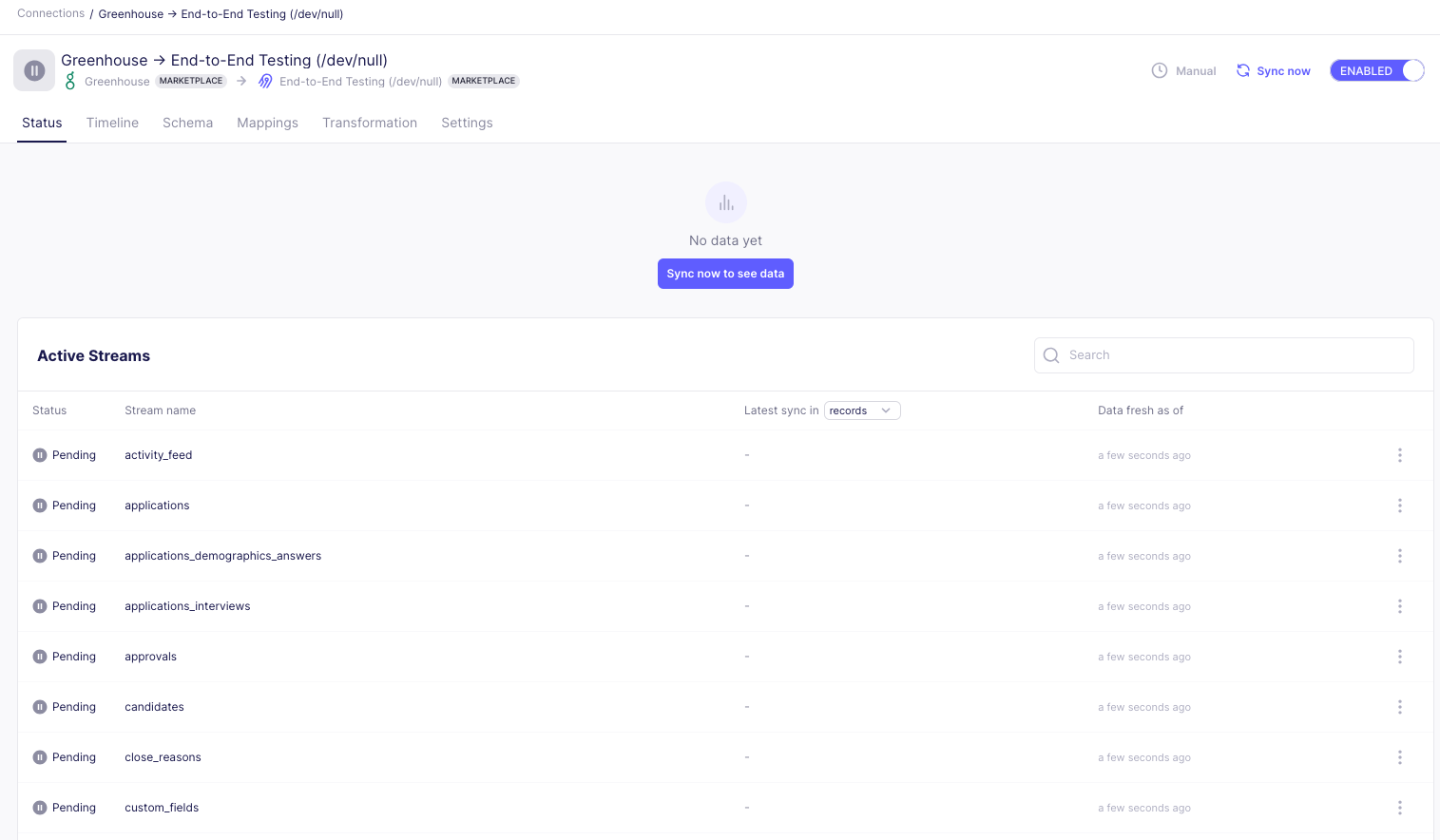Click the bar chart No data icon

(725, 202)
